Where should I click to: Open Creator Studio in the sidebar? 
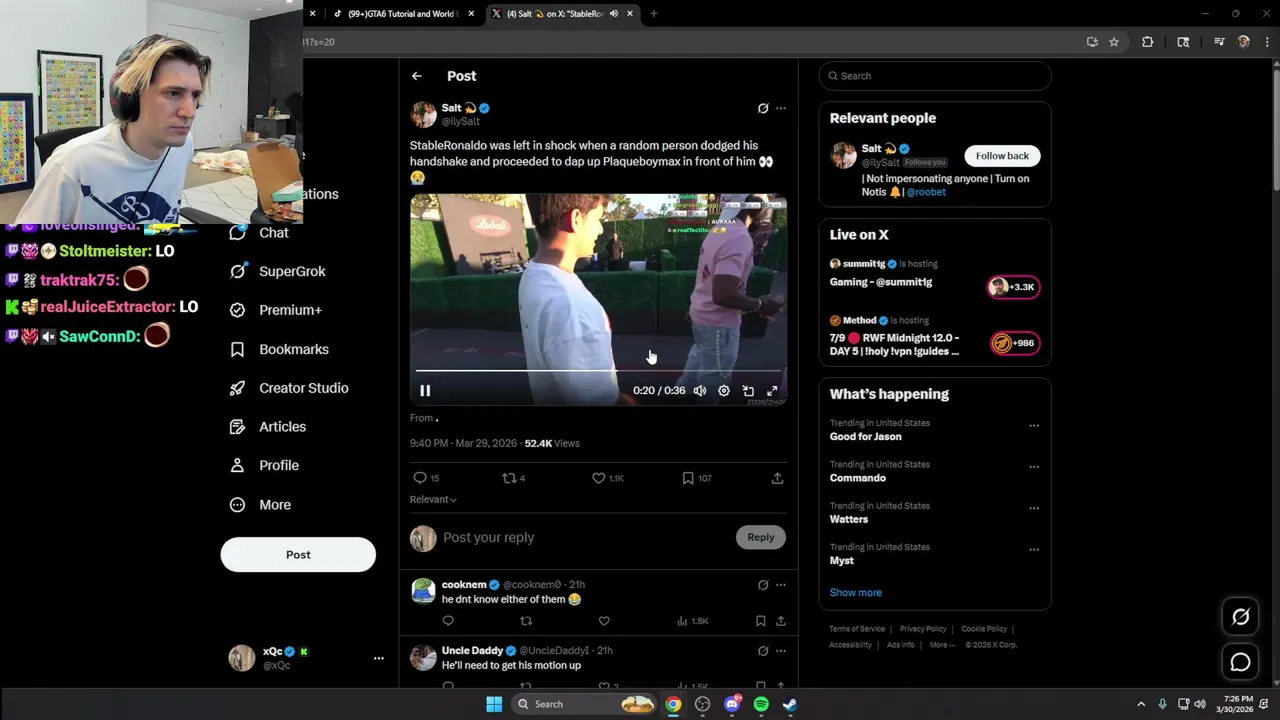point(289,388)
